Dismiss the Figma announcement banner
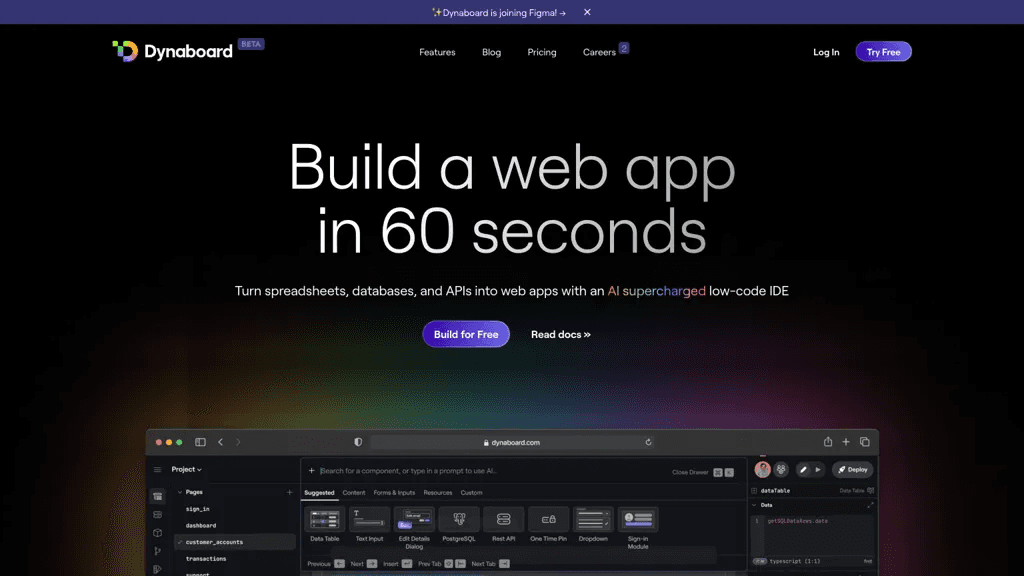The width and height of the screenshot is (1024, 576). coord(587,12)
